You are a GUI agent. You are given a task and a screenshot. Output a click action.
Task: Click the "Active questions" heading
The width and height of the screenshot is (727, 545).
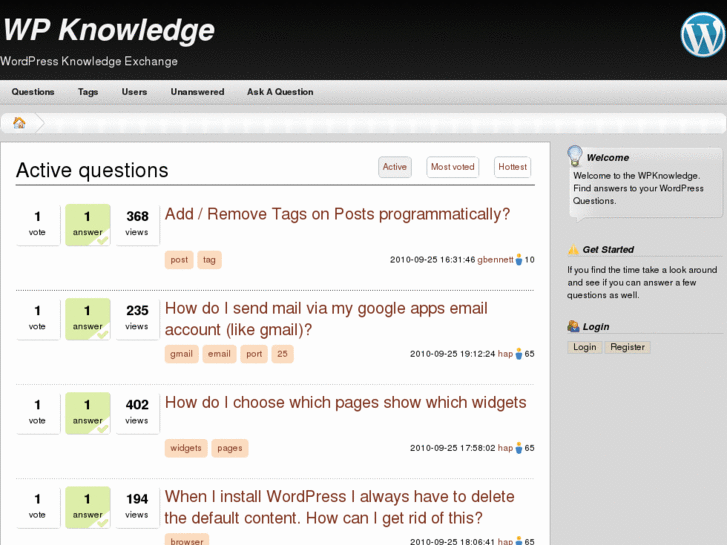92,170
